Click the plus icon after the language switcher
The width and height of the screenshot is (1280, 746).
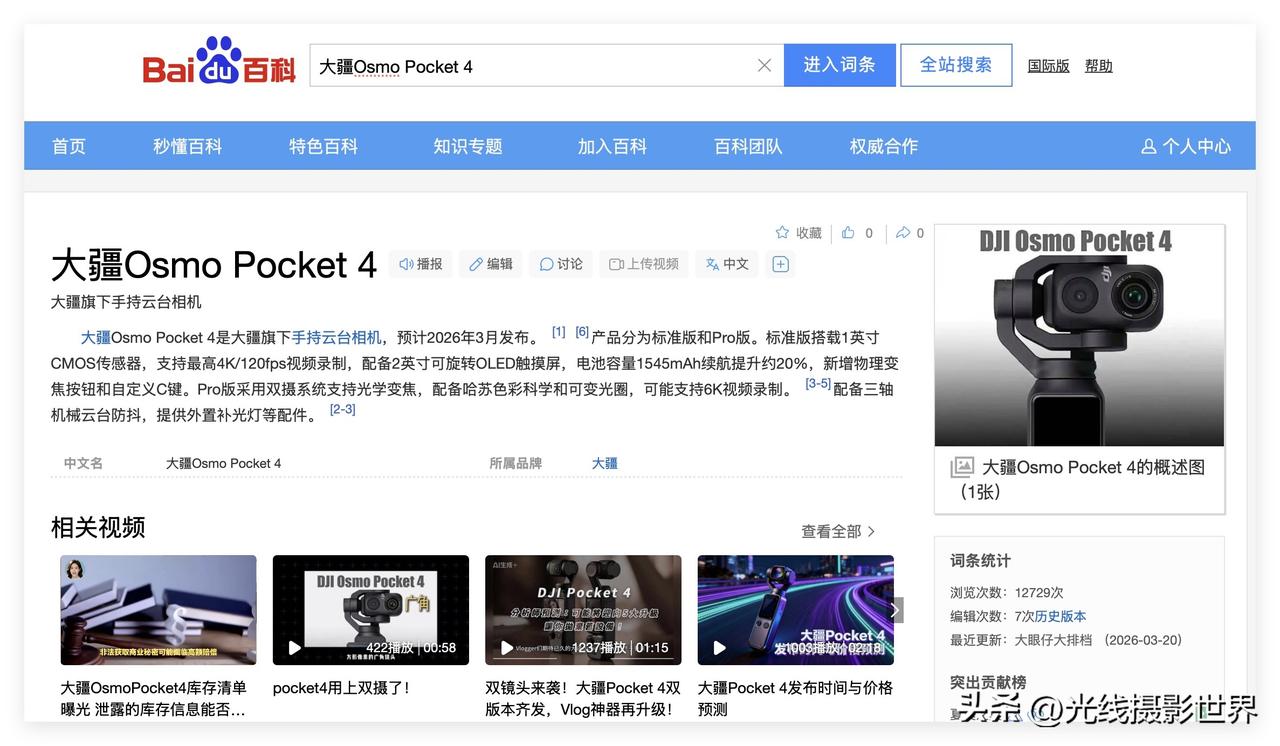pyautogui.click(x=780, y=263)
